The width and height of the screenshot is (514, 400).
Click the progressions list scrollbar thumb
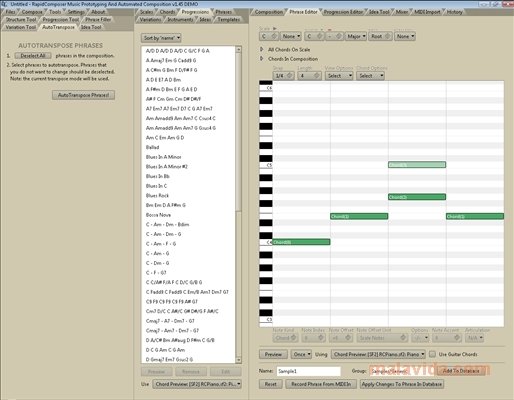pos(238,132)
